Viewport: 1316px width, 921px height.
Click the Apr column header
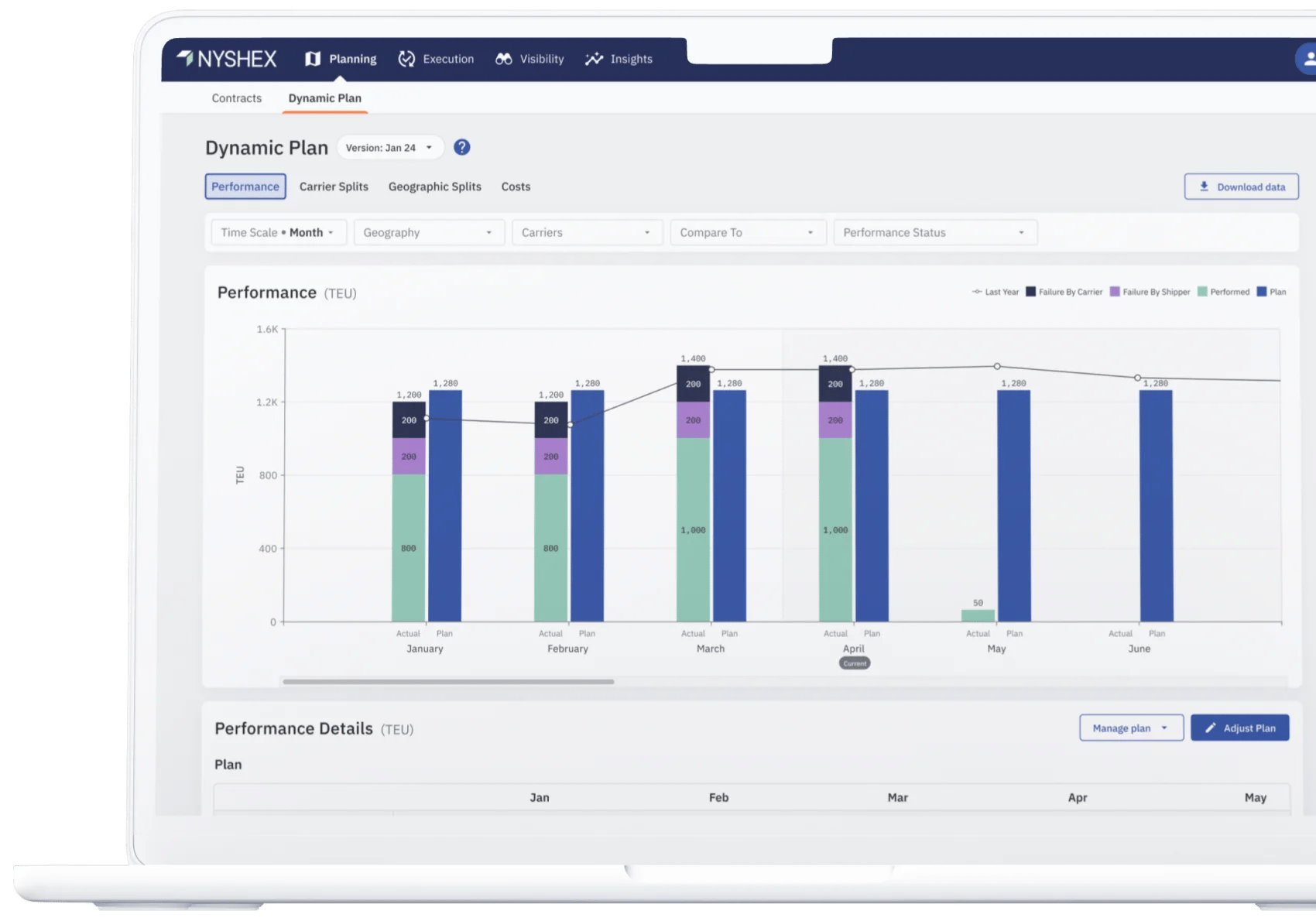pyautogui.click(x=1078, y=797)
